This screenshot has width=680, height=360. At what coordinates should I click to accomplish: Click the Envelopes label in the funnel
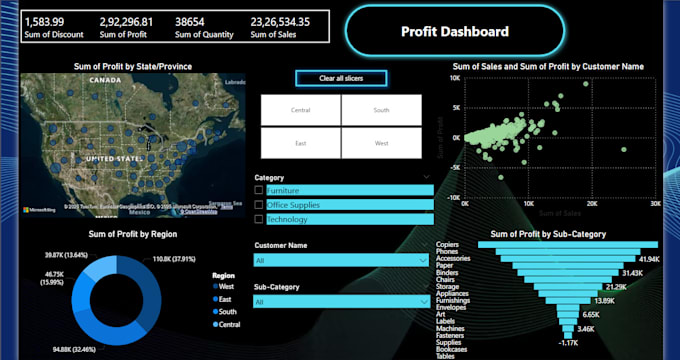pyautogui.click(x=451, y=308)
